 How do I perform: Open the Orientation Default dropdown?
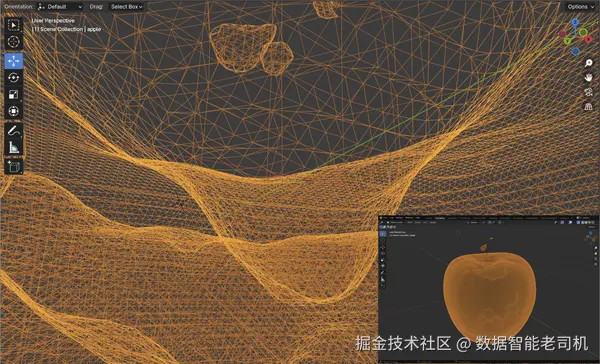pos(60,7)
